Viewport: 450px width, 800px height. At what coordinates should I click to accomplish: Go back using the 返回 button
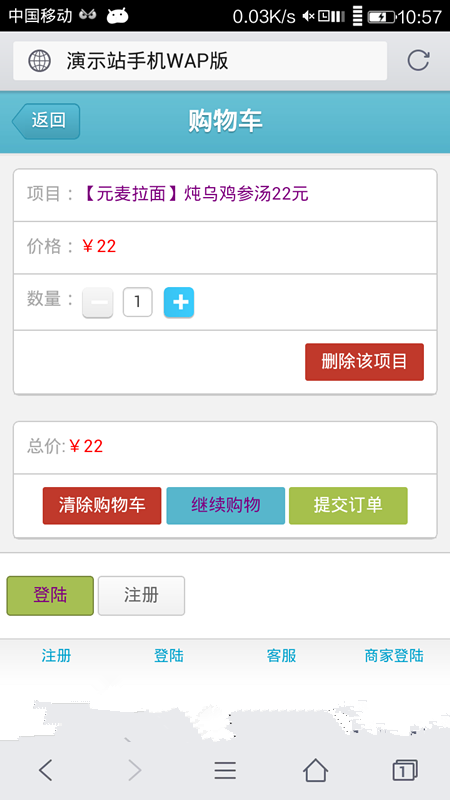[x=46, y=121]
